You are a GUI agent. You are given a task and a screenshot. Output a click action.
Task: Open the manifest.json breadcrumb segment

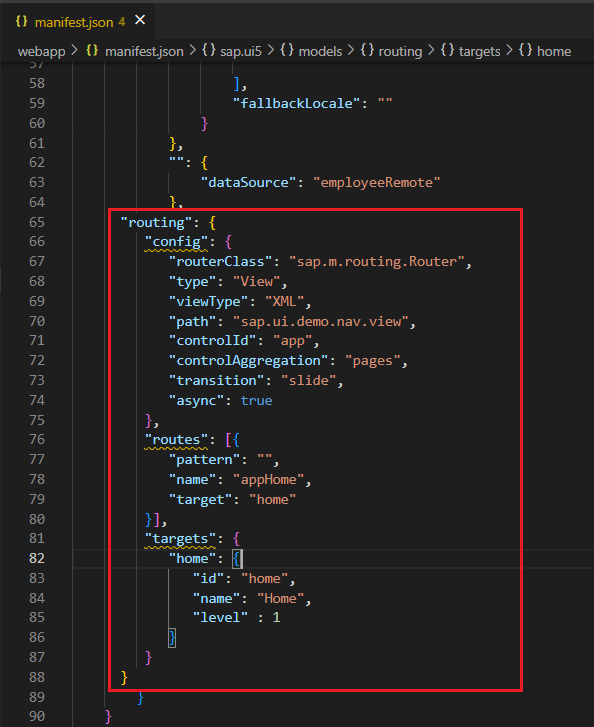(144, 51)
